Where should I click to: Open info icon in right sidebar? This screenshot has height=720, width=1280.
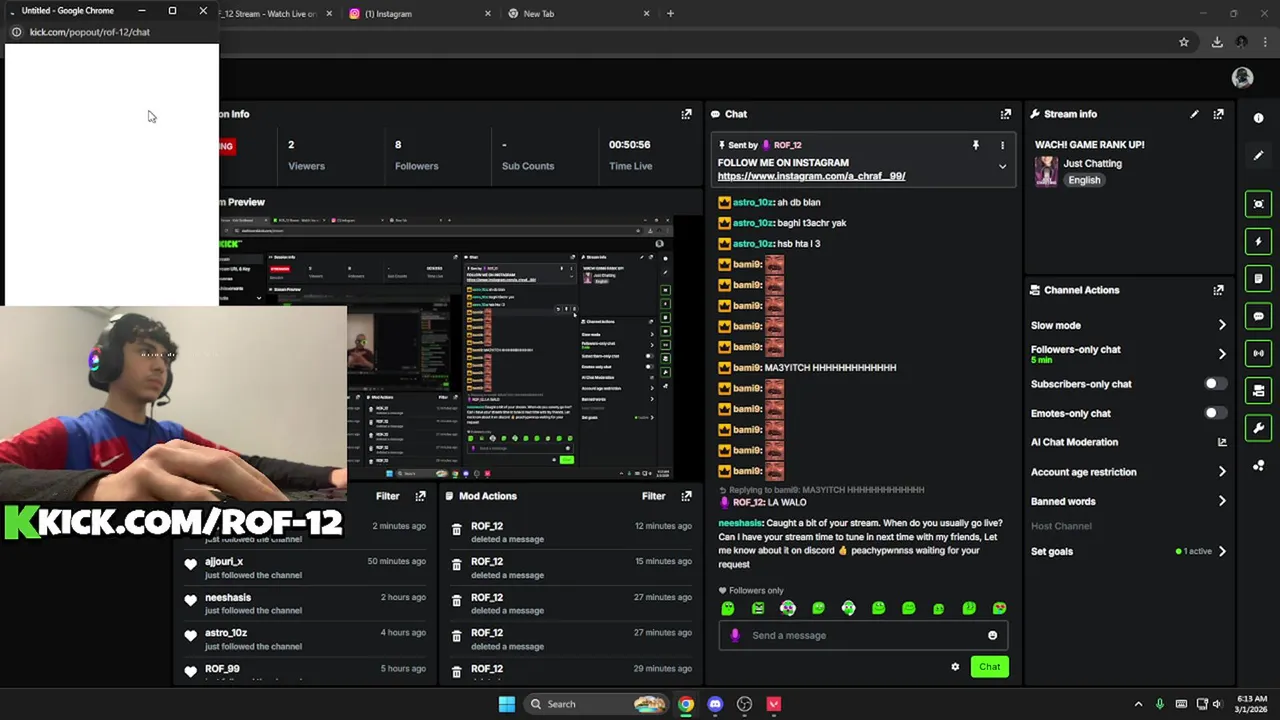click(1258, 118)
